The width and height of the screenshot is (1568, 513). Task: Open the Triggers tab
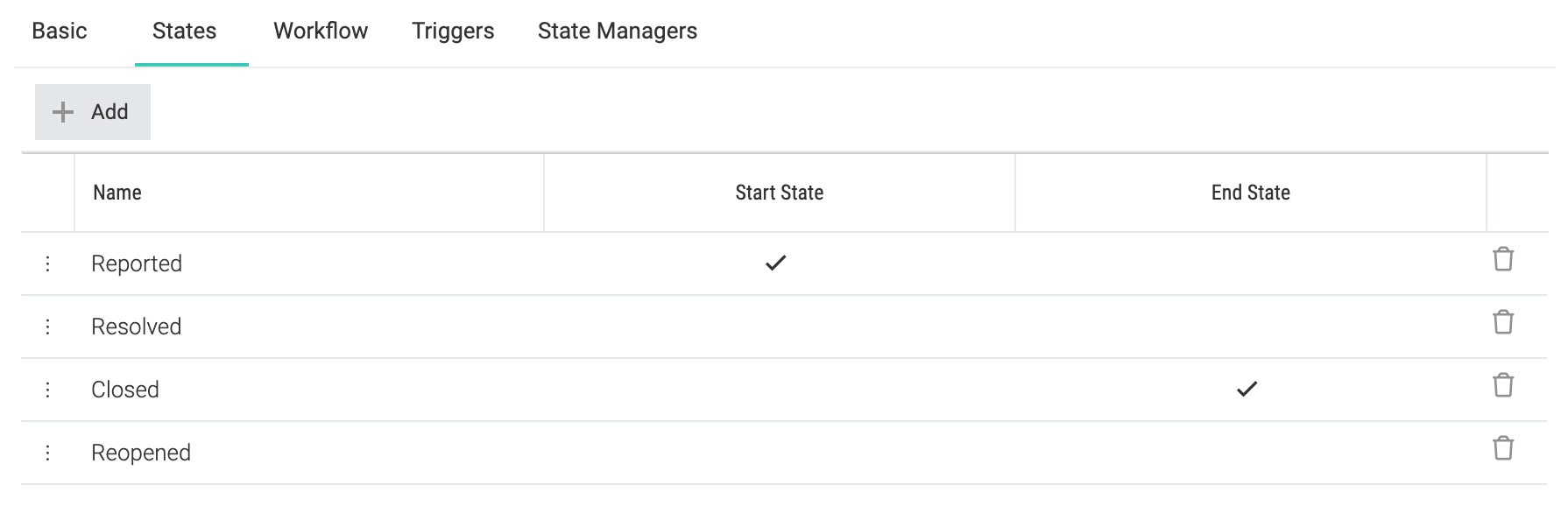click(453, 31)
